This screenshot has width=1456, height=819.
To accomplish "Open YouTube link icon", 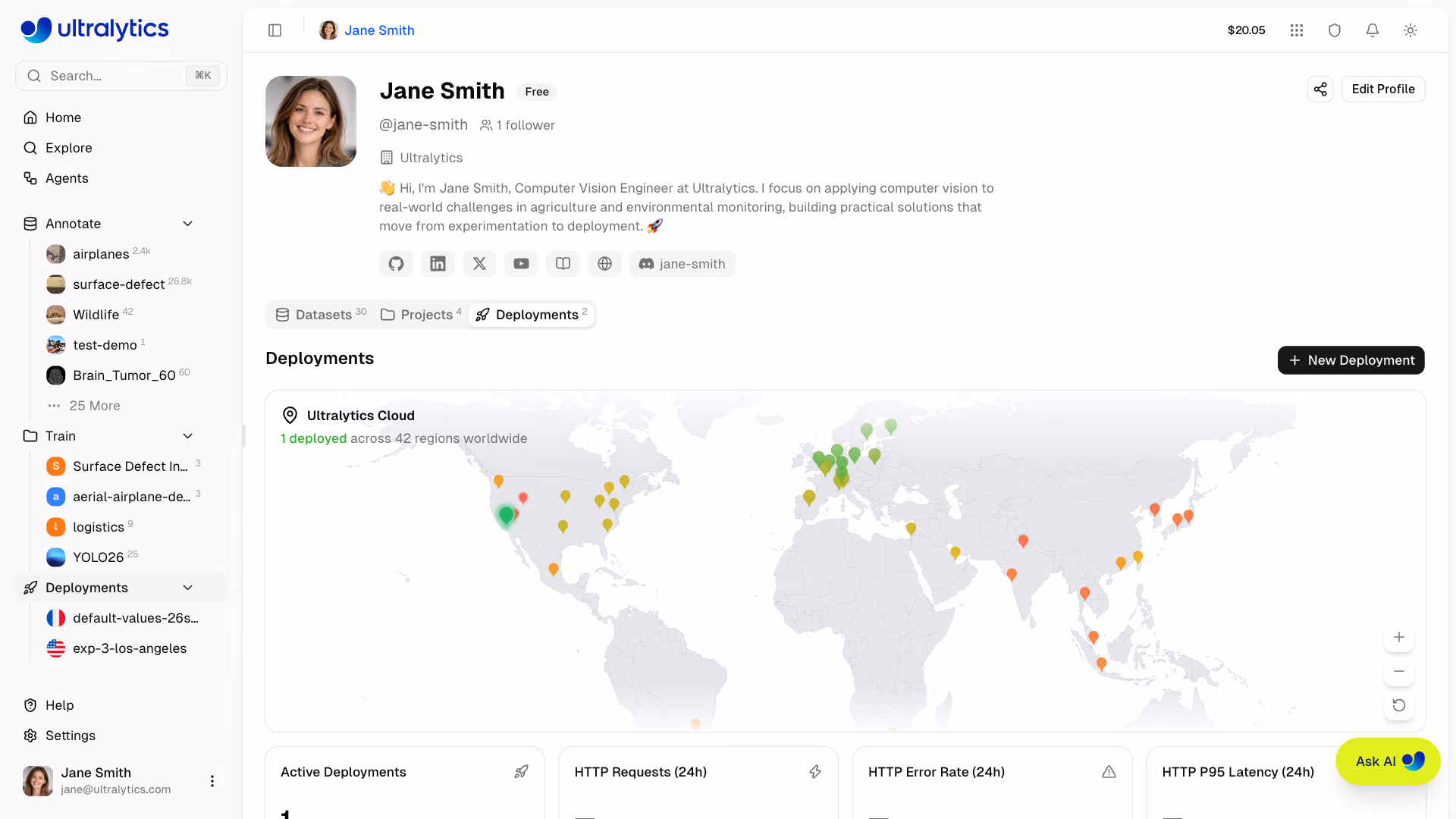I will [521, 263].
